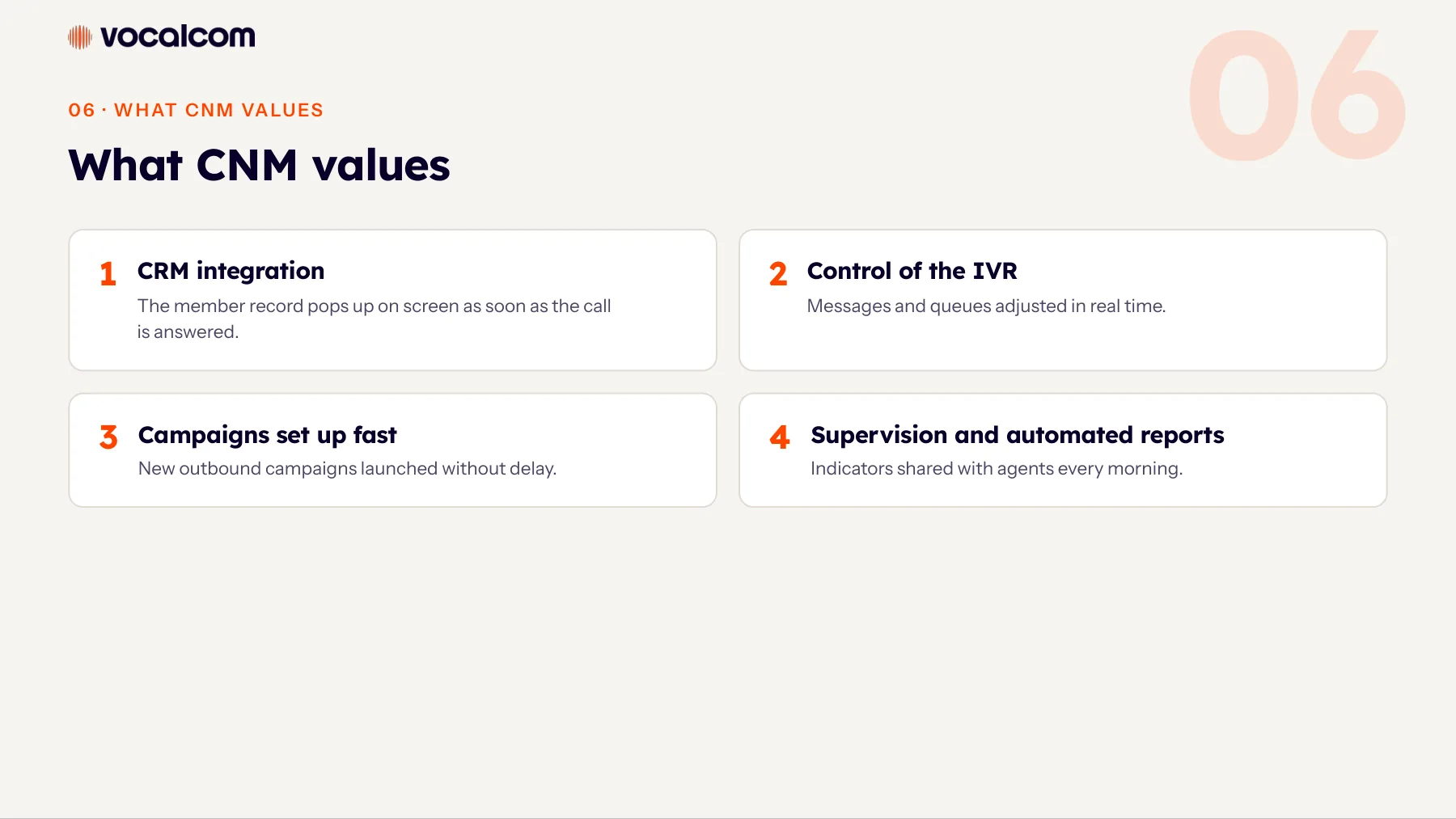Click the 06 · WHAT CNM VALUES section label
Viewport: 1456px width, 819px height.
[x=196, y=110]
